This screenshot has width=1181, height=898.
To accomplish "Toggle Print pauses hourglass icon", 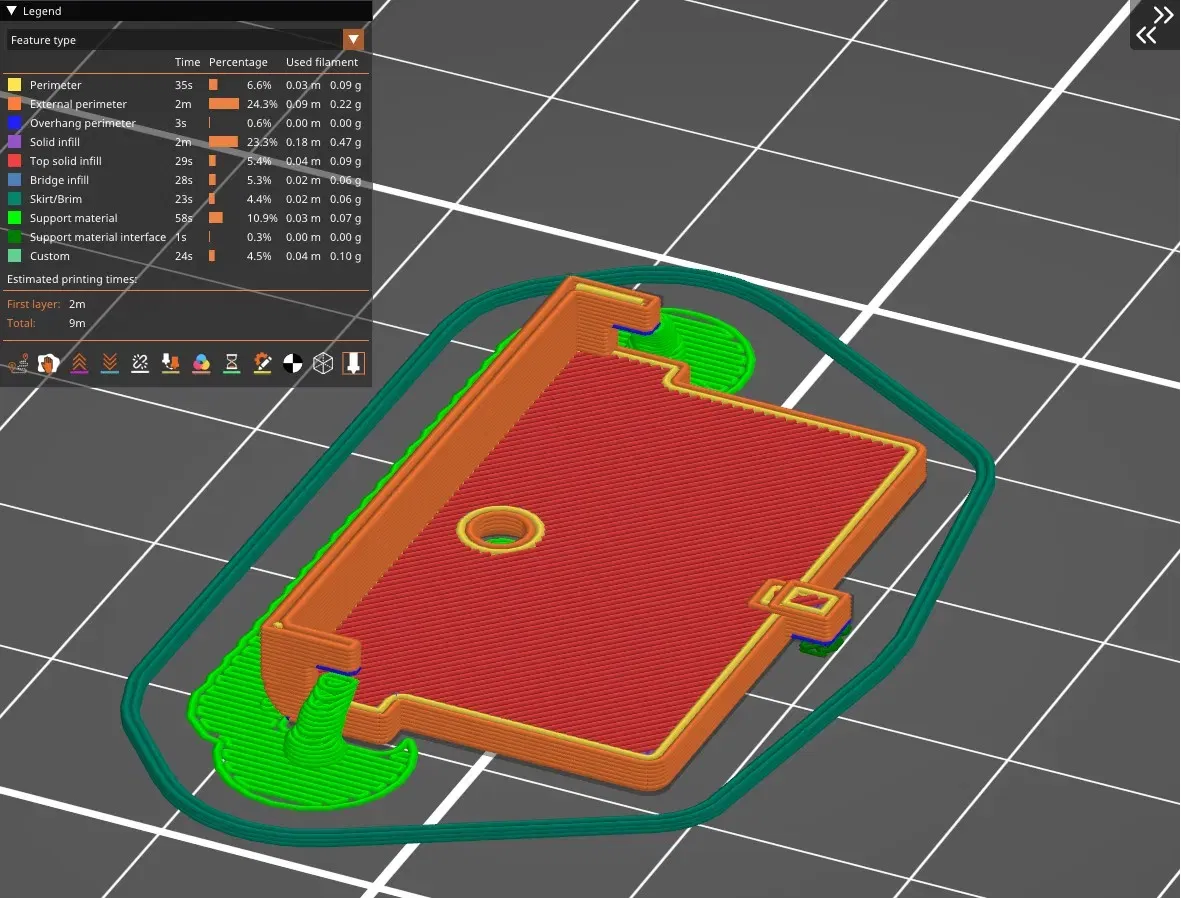I will tap(231, 364).
